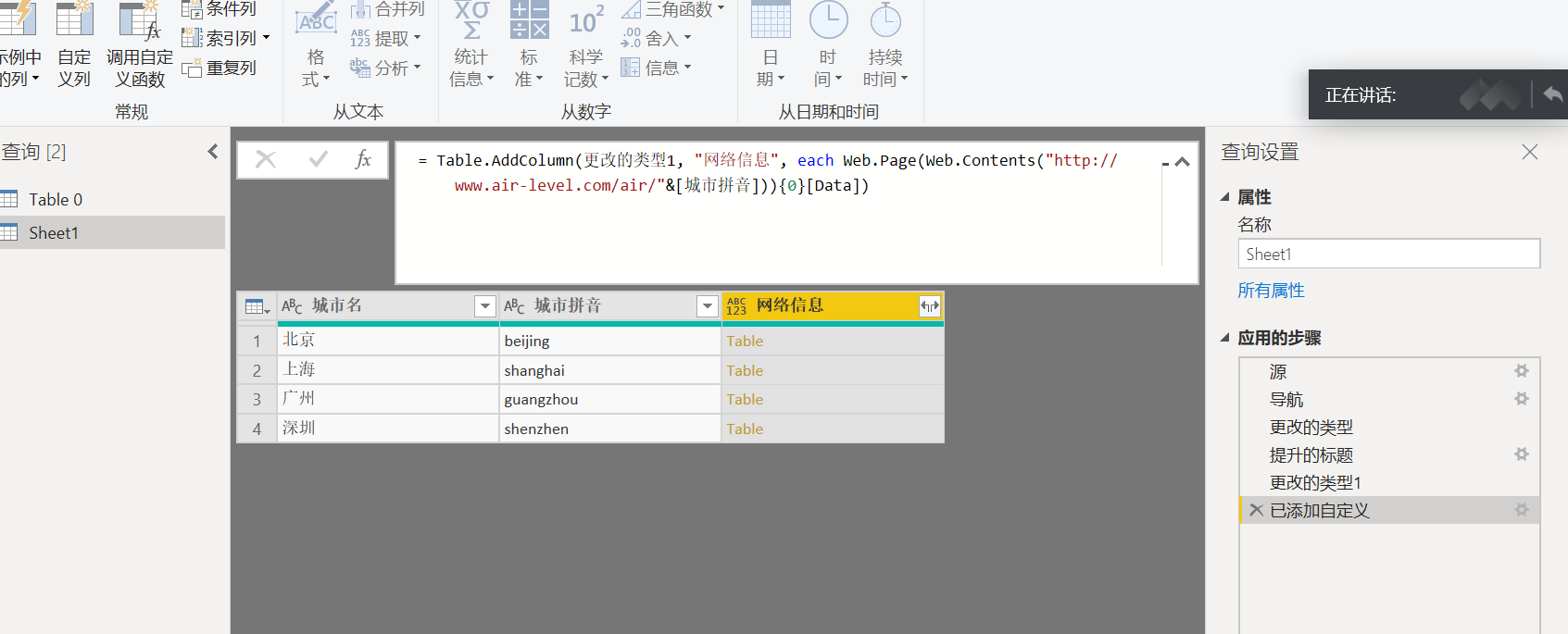This screenshot has height=634, width=1568.
Task: Click the Table value for guangzhou row
Action: click(x=745, y=399)
